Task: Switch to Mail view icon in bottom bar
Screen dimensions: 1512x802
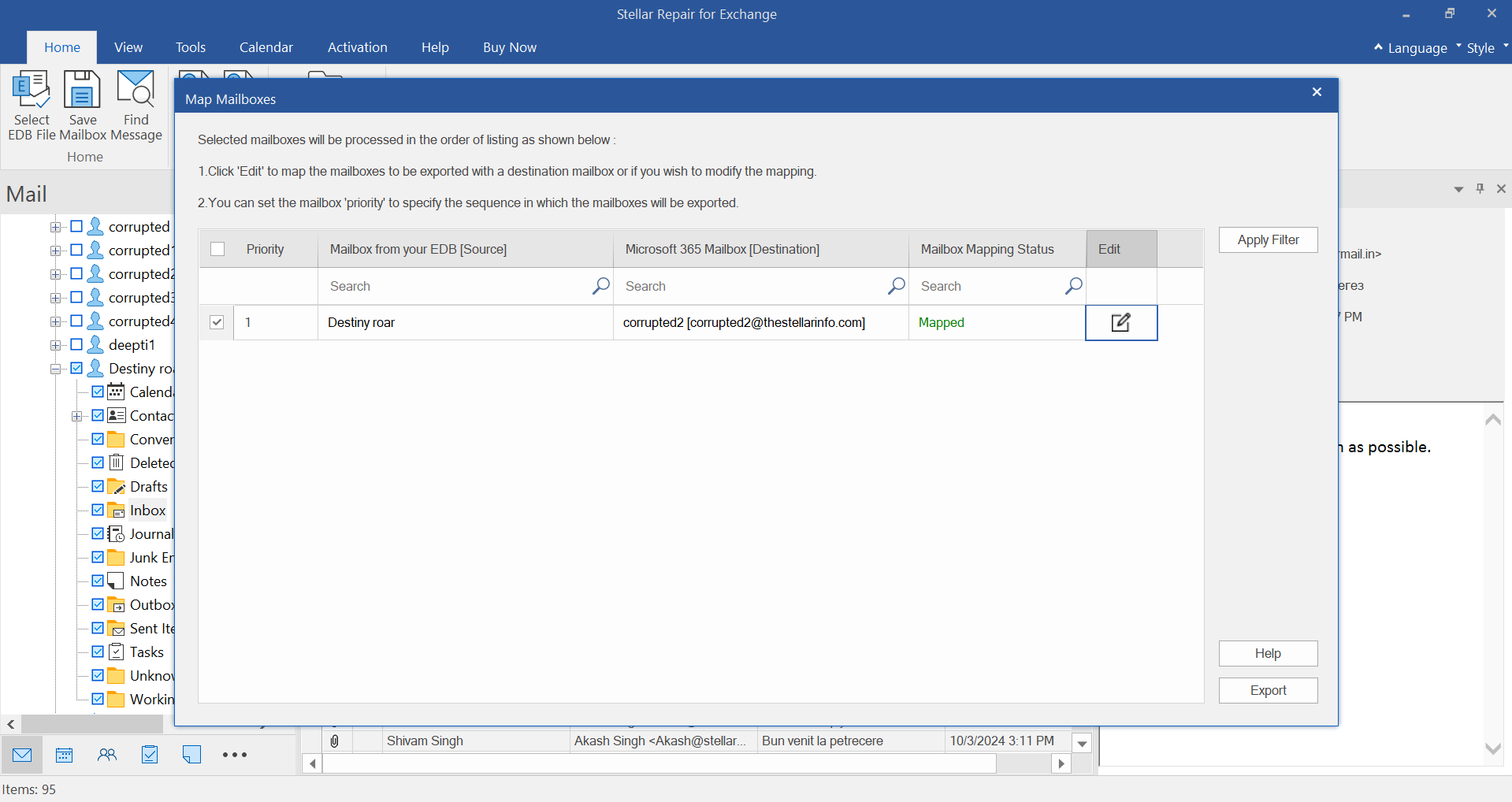Action: [22, 755]
